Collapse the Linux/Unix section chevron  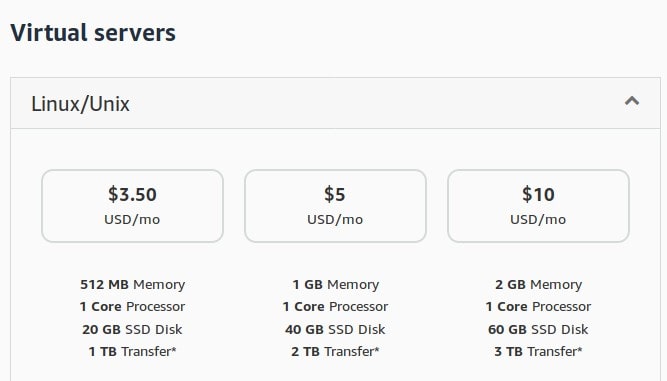tap(632, 101)
